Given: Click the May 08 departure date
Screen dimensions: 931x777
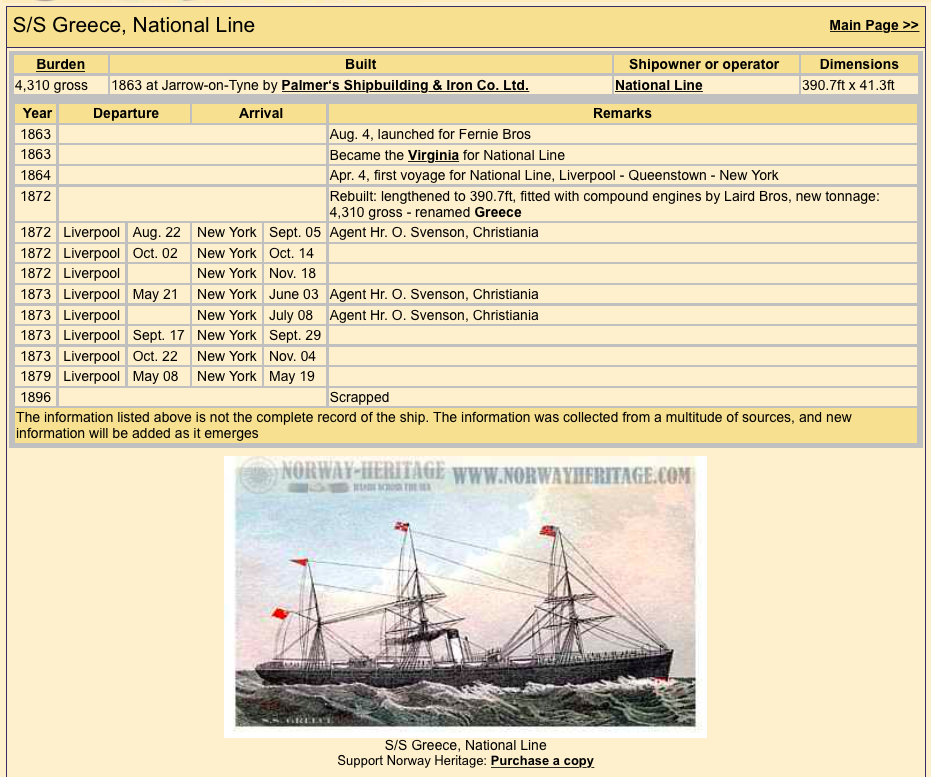Looking at the screenshot, I should pos(155,376).
